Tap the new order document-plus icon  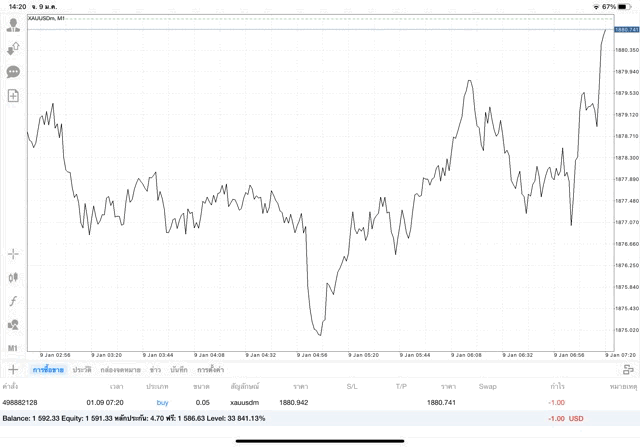tap(13, 96)
